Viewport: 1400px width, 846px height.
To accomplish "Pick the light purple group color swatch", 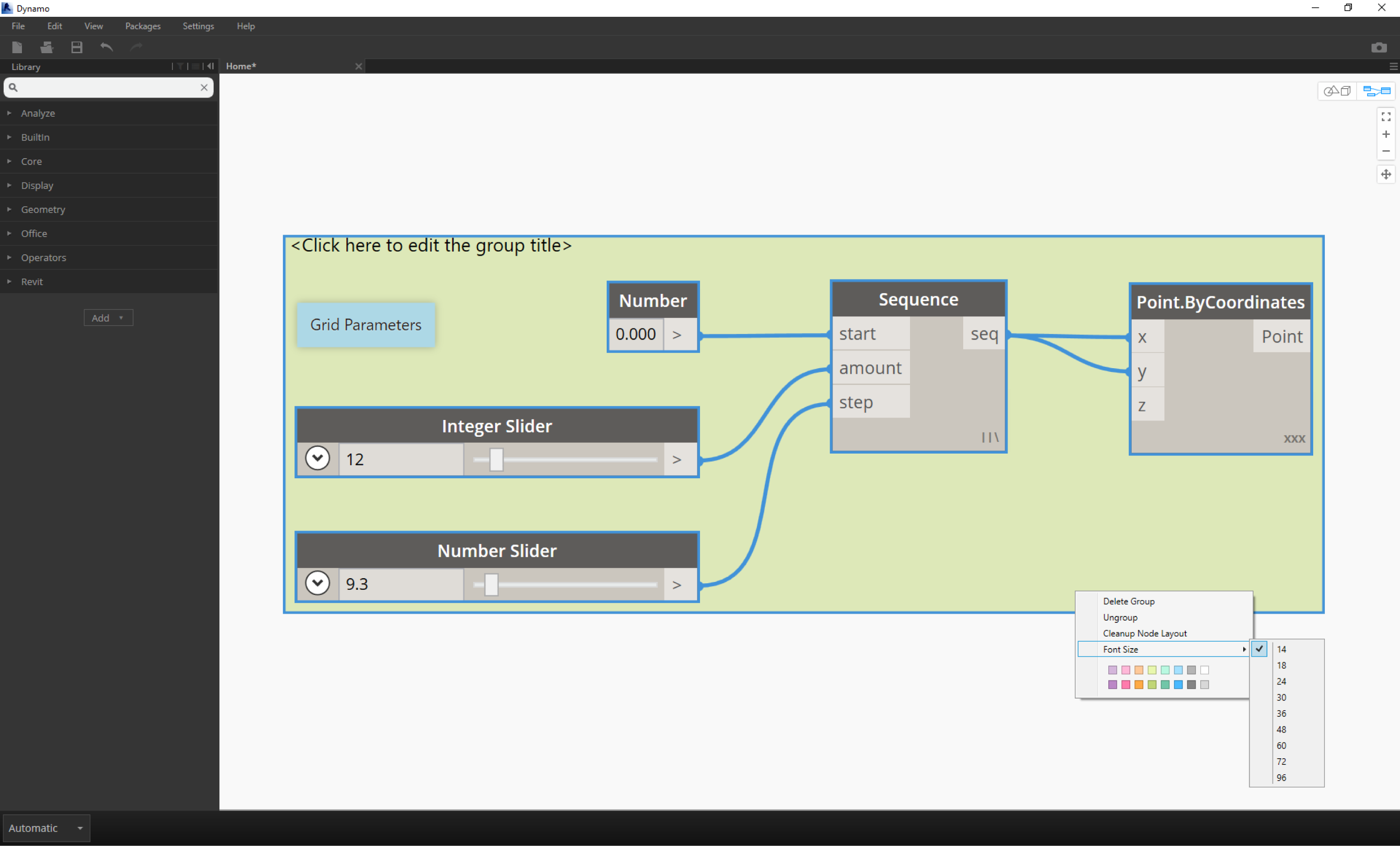I will (1113, 670).
